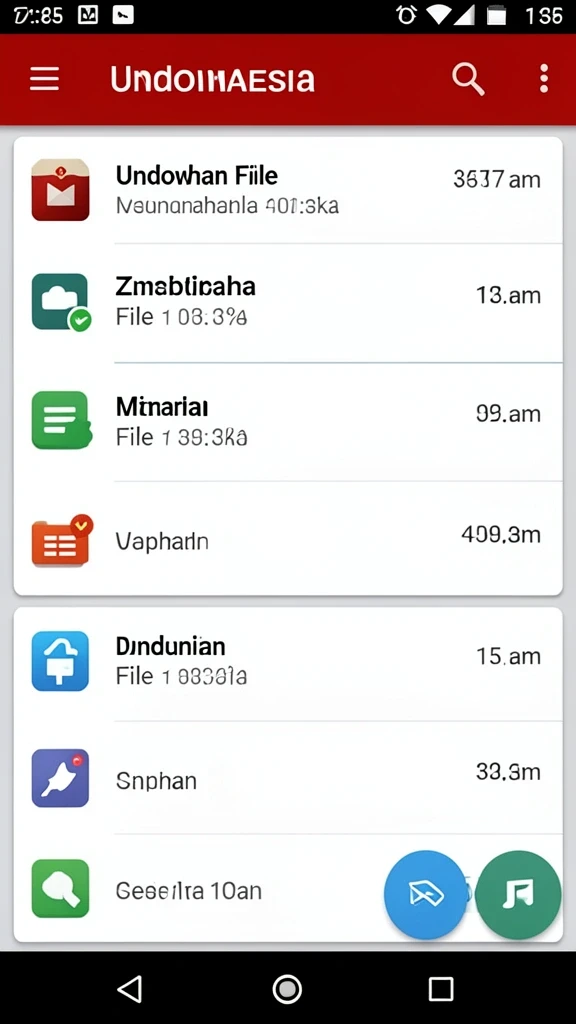Tap the blue floating action button
The height and width of the screenshot is (1024, 576).
(x=426, y=894)
